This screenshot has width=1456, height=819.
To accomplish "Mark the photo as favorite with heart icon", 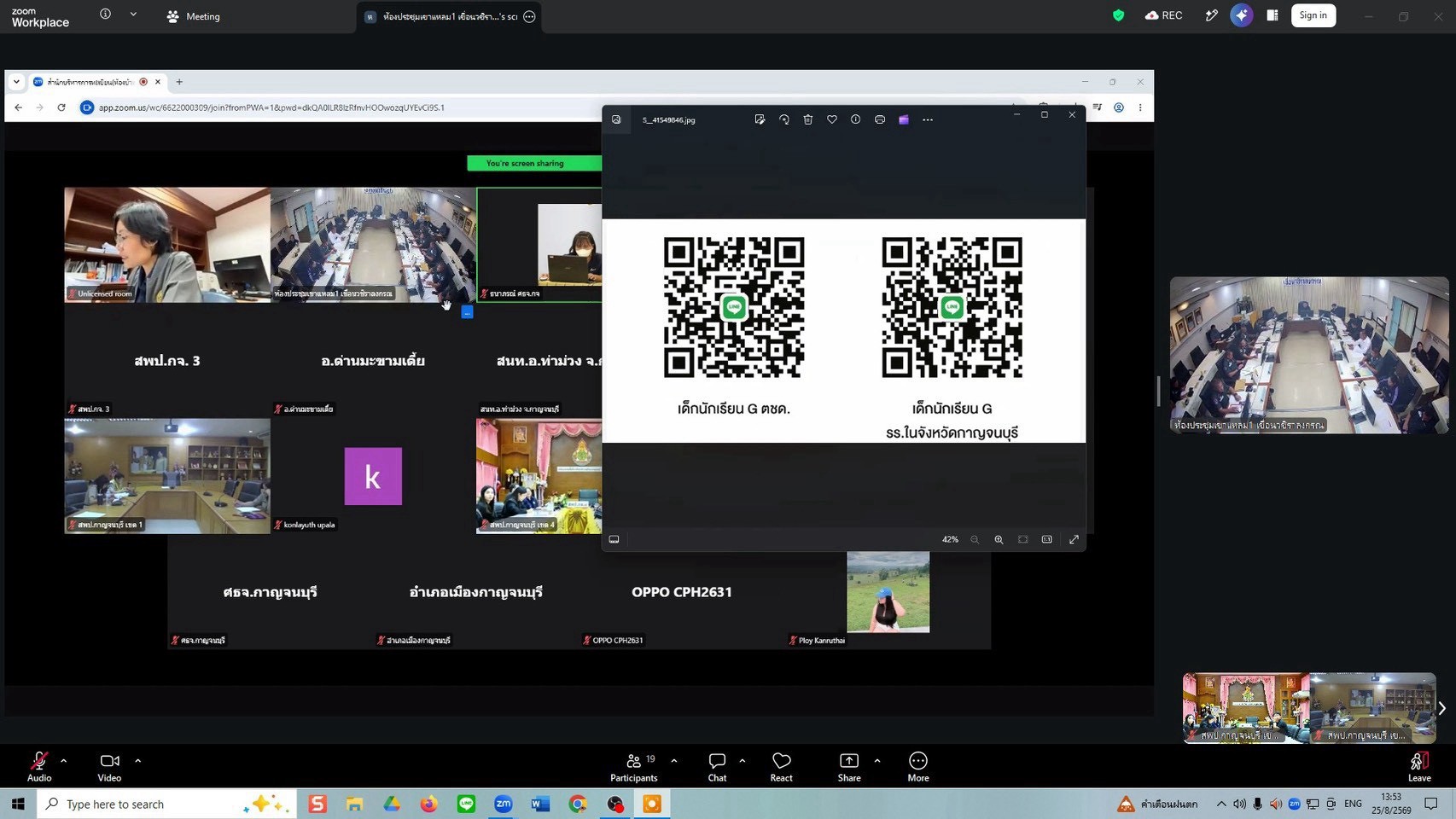I will click(831, 119).
